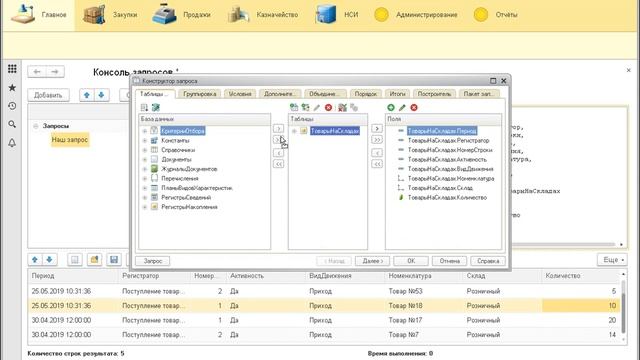640x360 pixels.
Task: Open the Продажи cash register section
Action: (x=181, y=15)
